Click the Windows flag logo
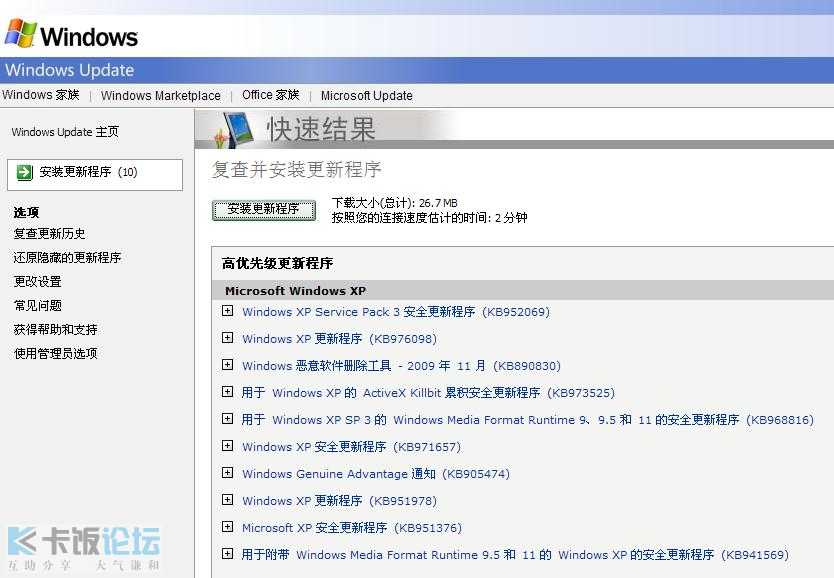Screen dimensions: 834x578 pos(21,33)
